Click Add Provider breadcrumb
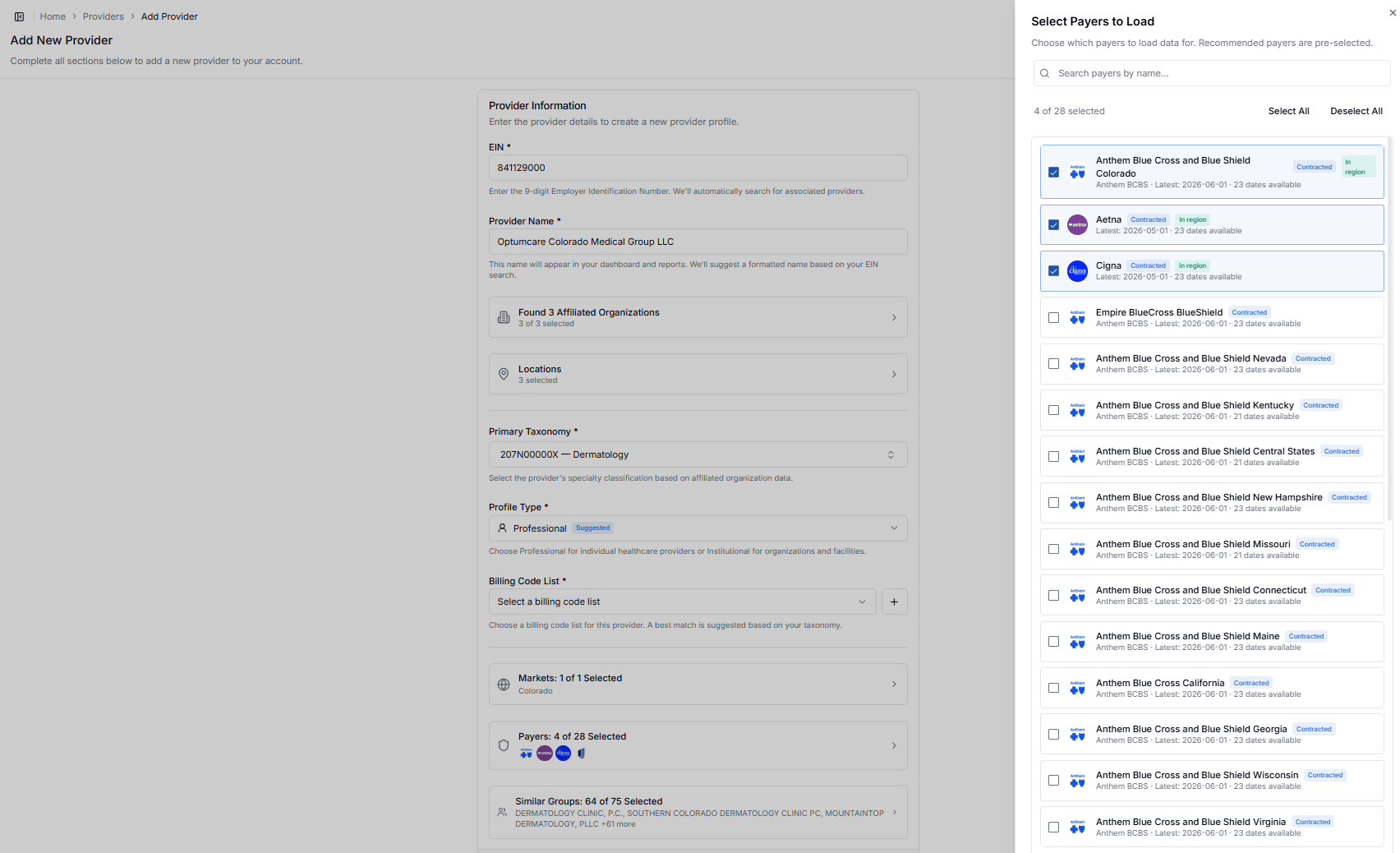The height and width of the screenshot is (853, 1400). [x=169, y=16]
